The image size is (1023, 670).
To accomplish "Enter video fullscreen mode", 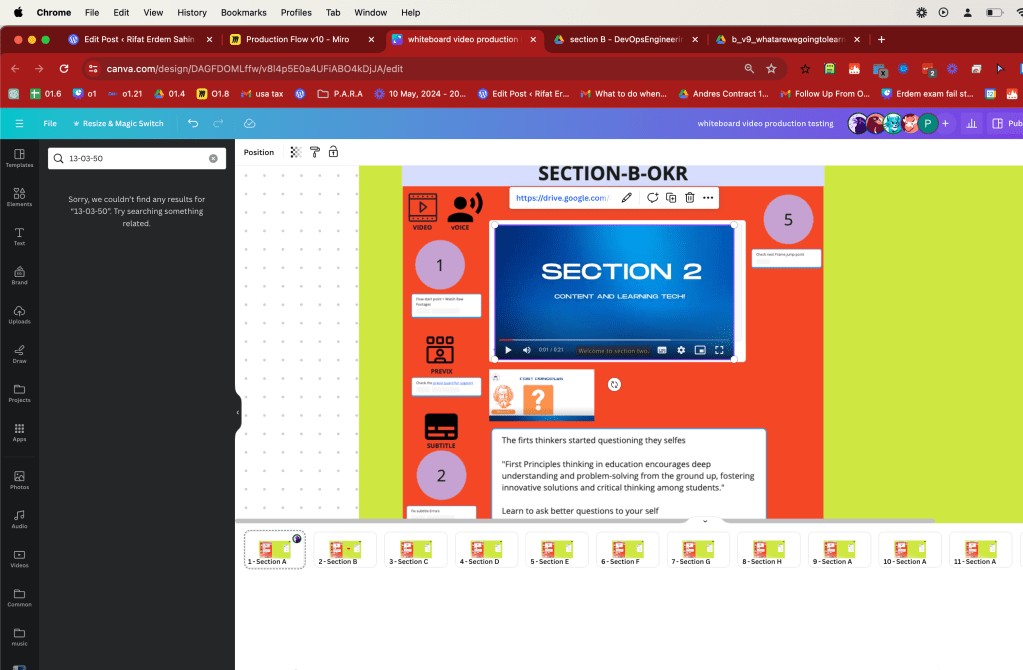I will (x=719, y=350).
